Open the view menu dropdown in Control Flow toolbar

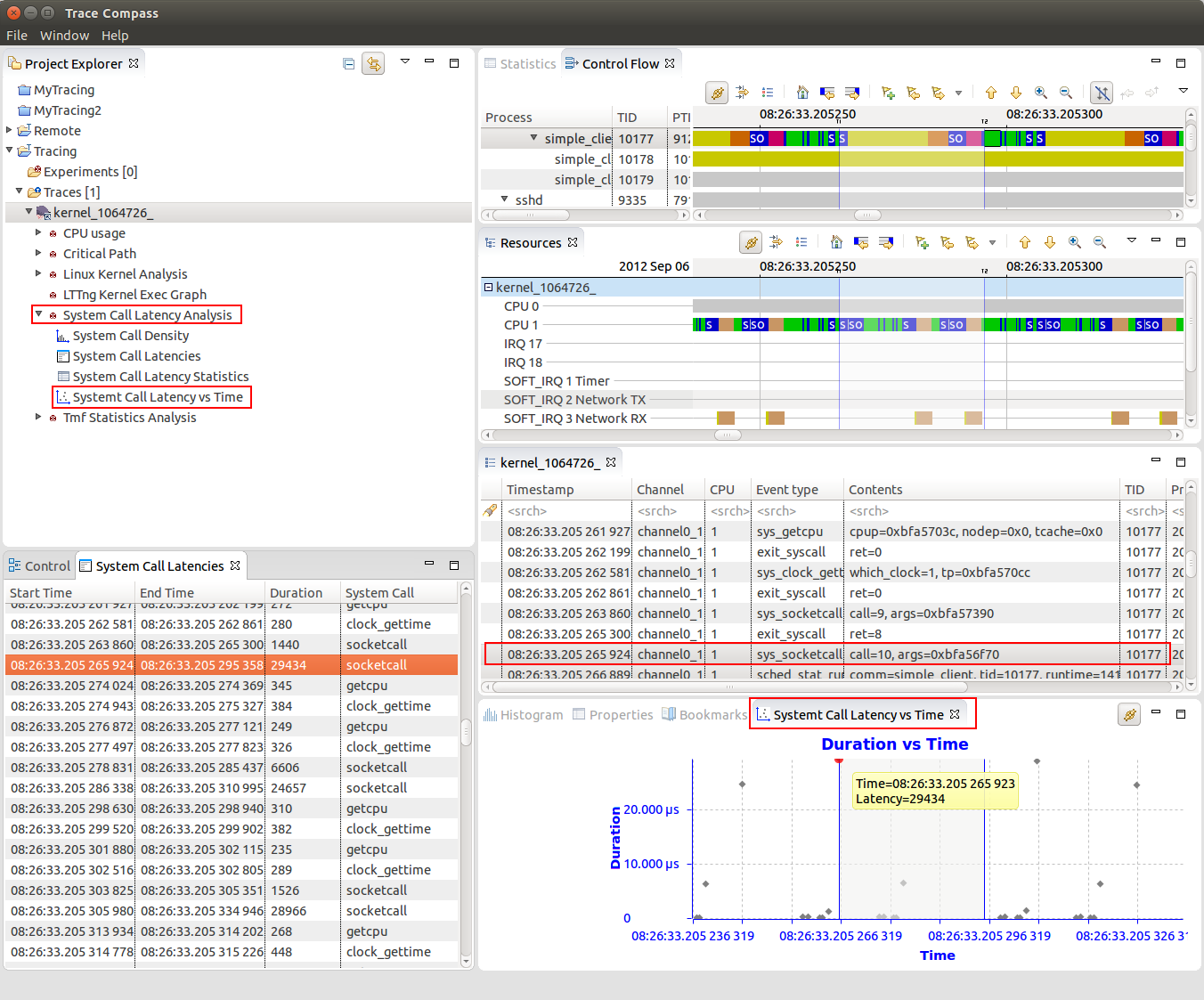1183,92
